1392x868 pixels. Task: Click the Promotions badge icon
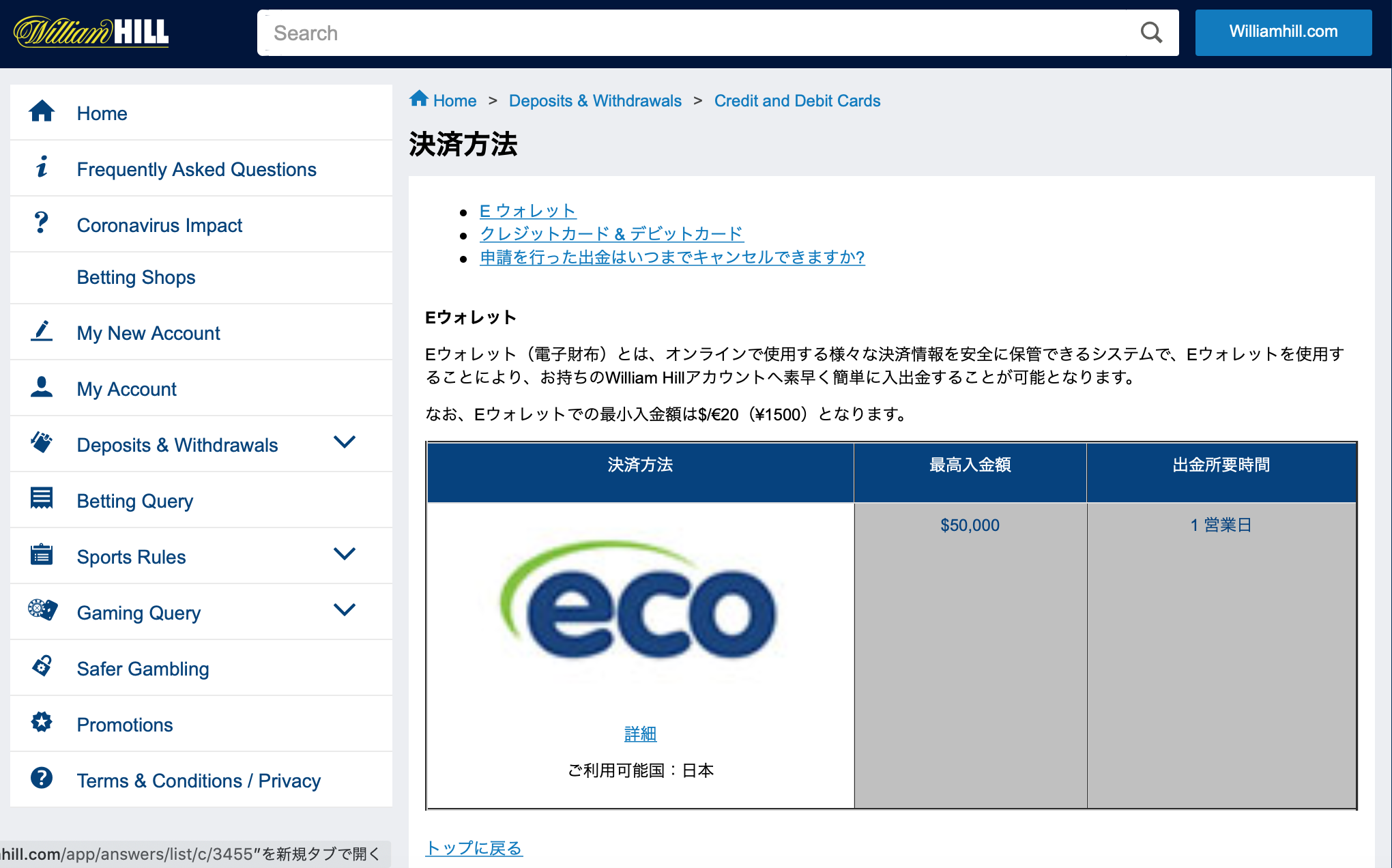click(42, 722)
